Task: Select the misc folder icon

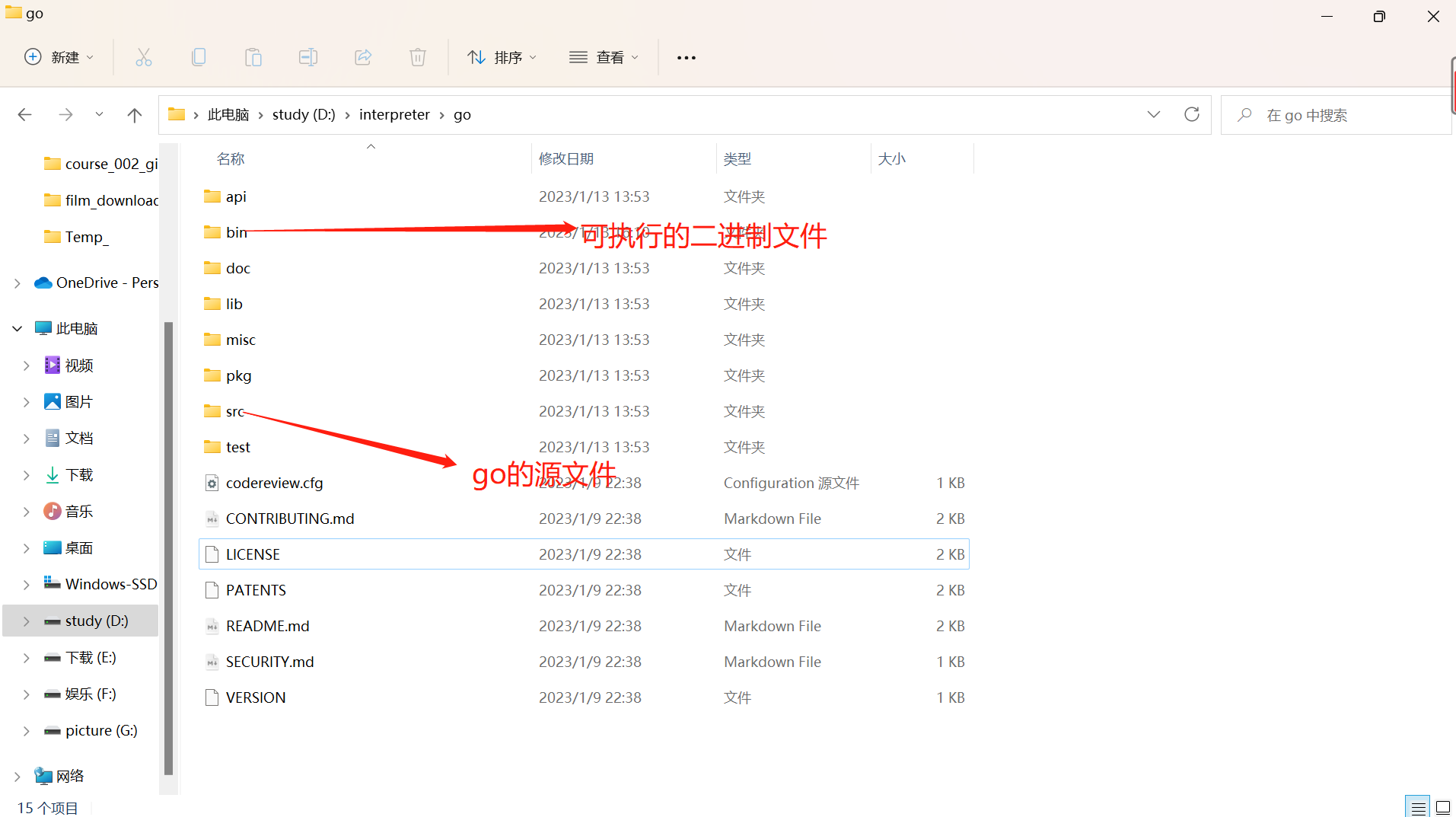Action: tap(212, 340)
